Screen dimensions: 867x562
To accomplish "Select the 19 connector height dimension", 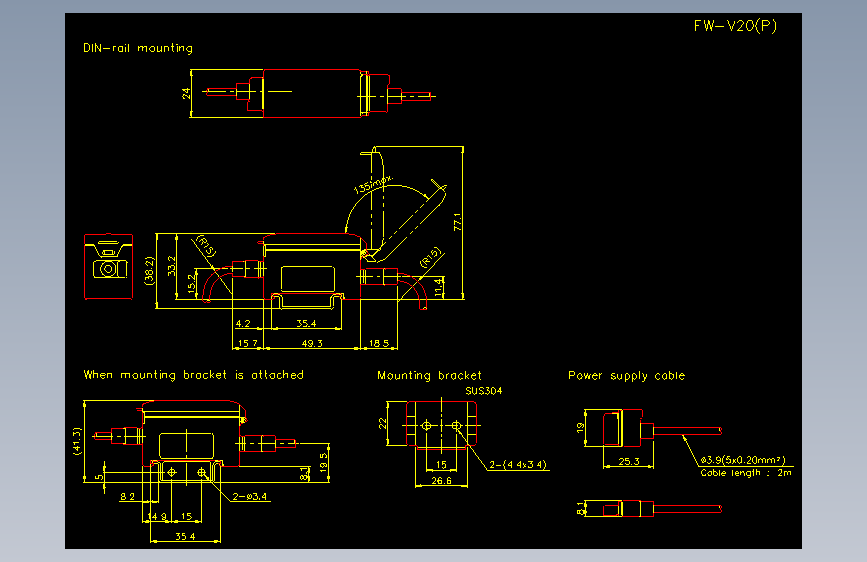I will pyautogui.click(x=580, y=428).
